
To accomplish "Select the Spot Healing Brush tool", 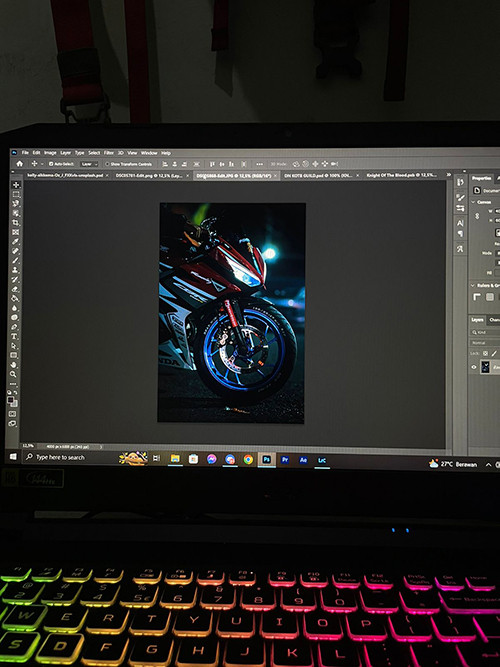I will coord(16,251).
